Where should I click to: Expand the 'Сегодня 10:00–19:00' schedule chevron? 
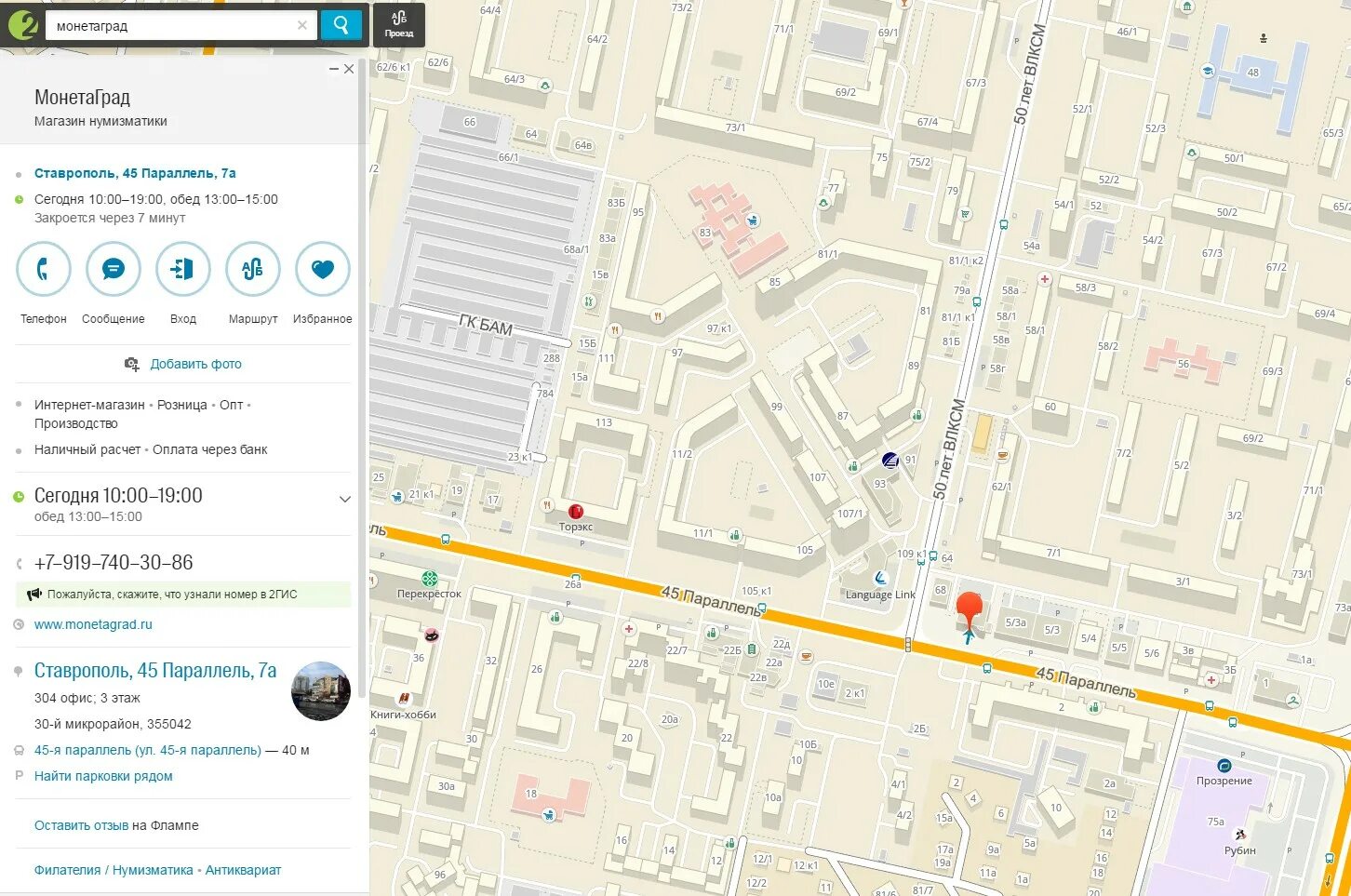point(345,499)
